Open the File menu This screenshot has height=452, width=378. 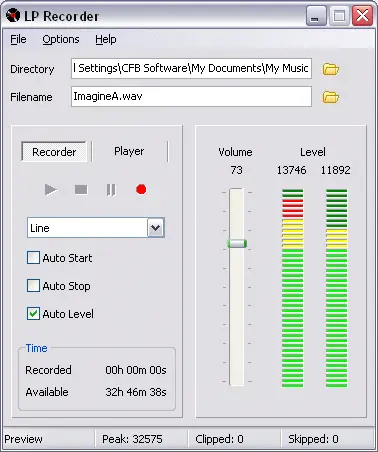point(18,39)
